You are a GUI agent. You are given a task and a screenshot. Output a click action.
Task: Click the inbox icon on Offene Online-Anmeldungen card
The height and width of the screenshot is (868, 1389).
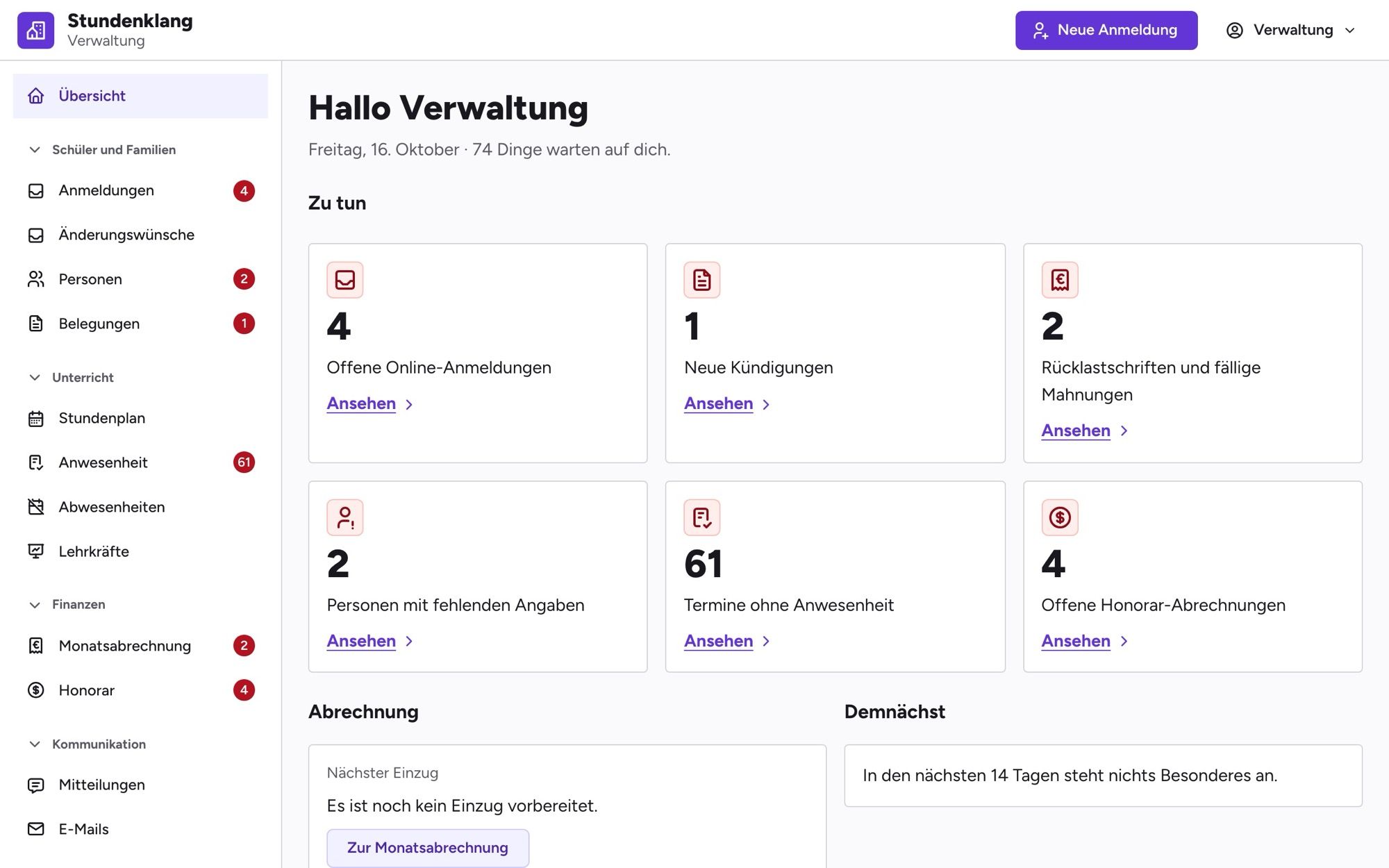click(345, 280)
